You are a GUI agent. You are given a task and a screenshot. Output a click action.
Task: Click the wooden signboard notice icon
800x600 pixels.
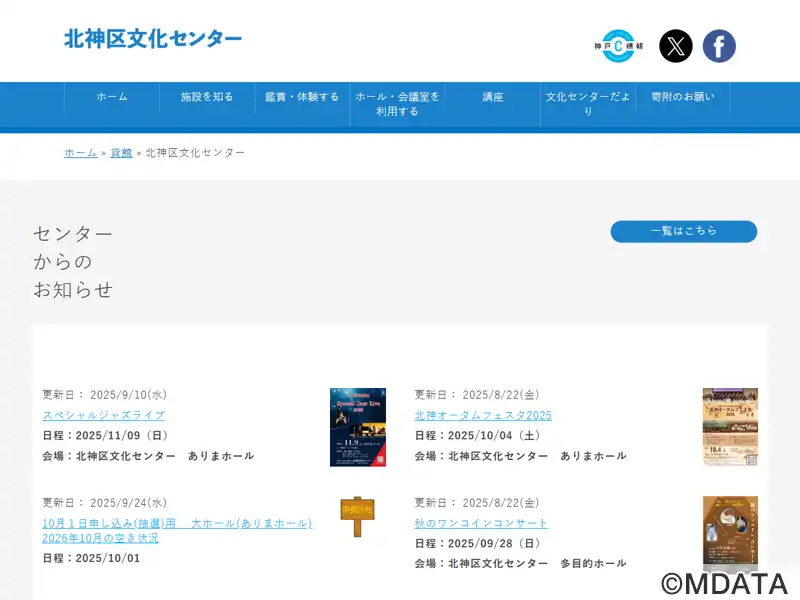(357, 517)
